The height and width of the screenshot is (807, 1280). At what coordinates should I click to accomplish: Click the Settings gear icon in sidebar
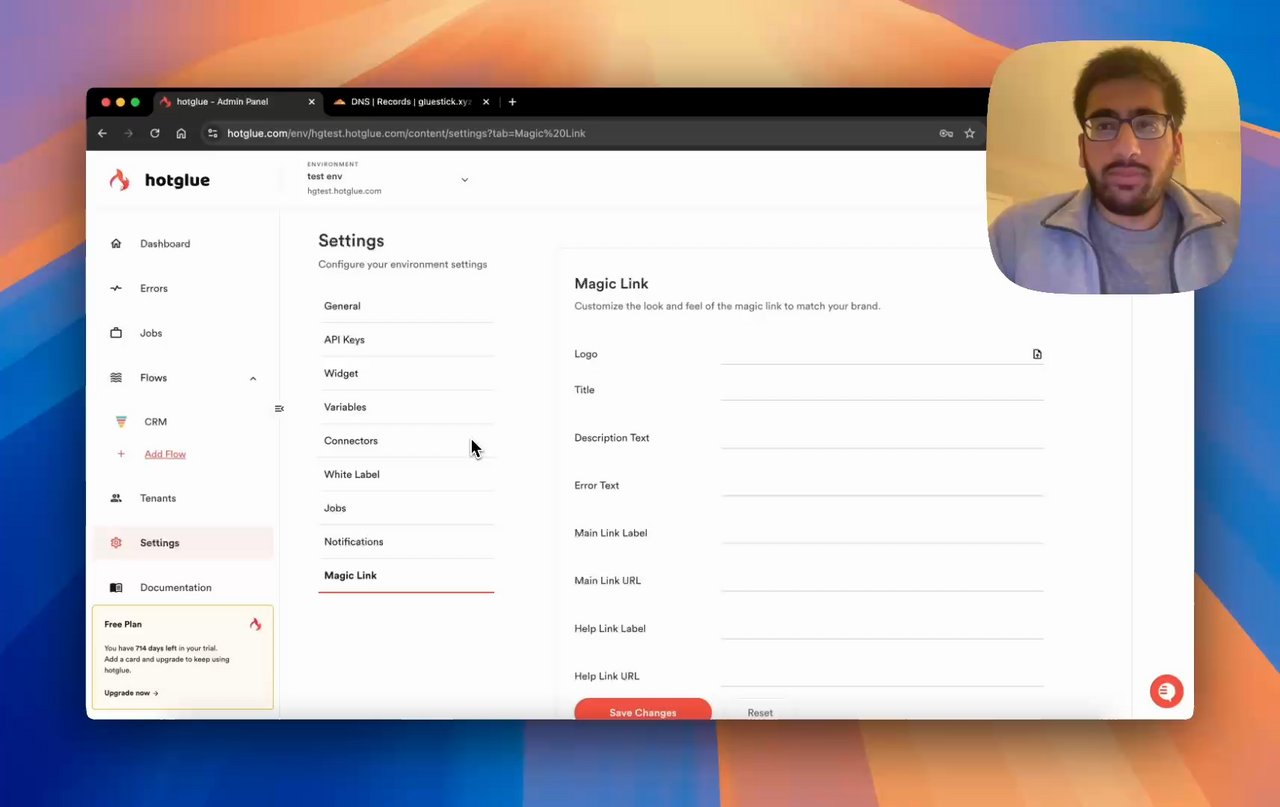(116, 543)
